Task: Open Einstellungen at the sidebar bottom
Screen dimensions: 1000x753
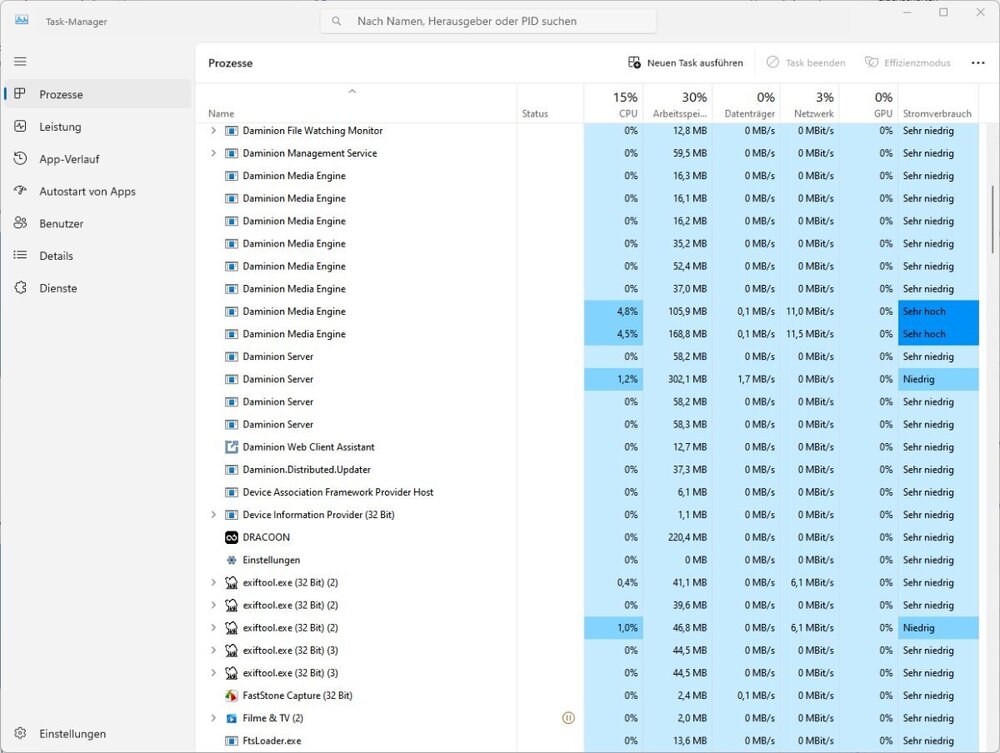Action: pos(72,734)
